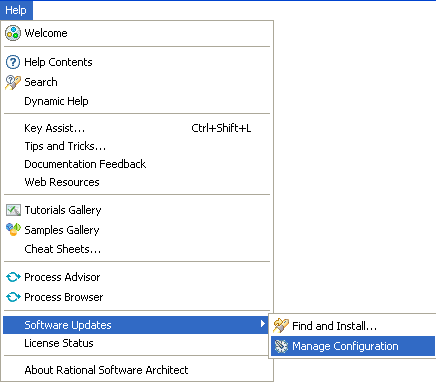This screenshot has width=436, height=383.
Task: Open the Help menu
Action: pos(16,10)
